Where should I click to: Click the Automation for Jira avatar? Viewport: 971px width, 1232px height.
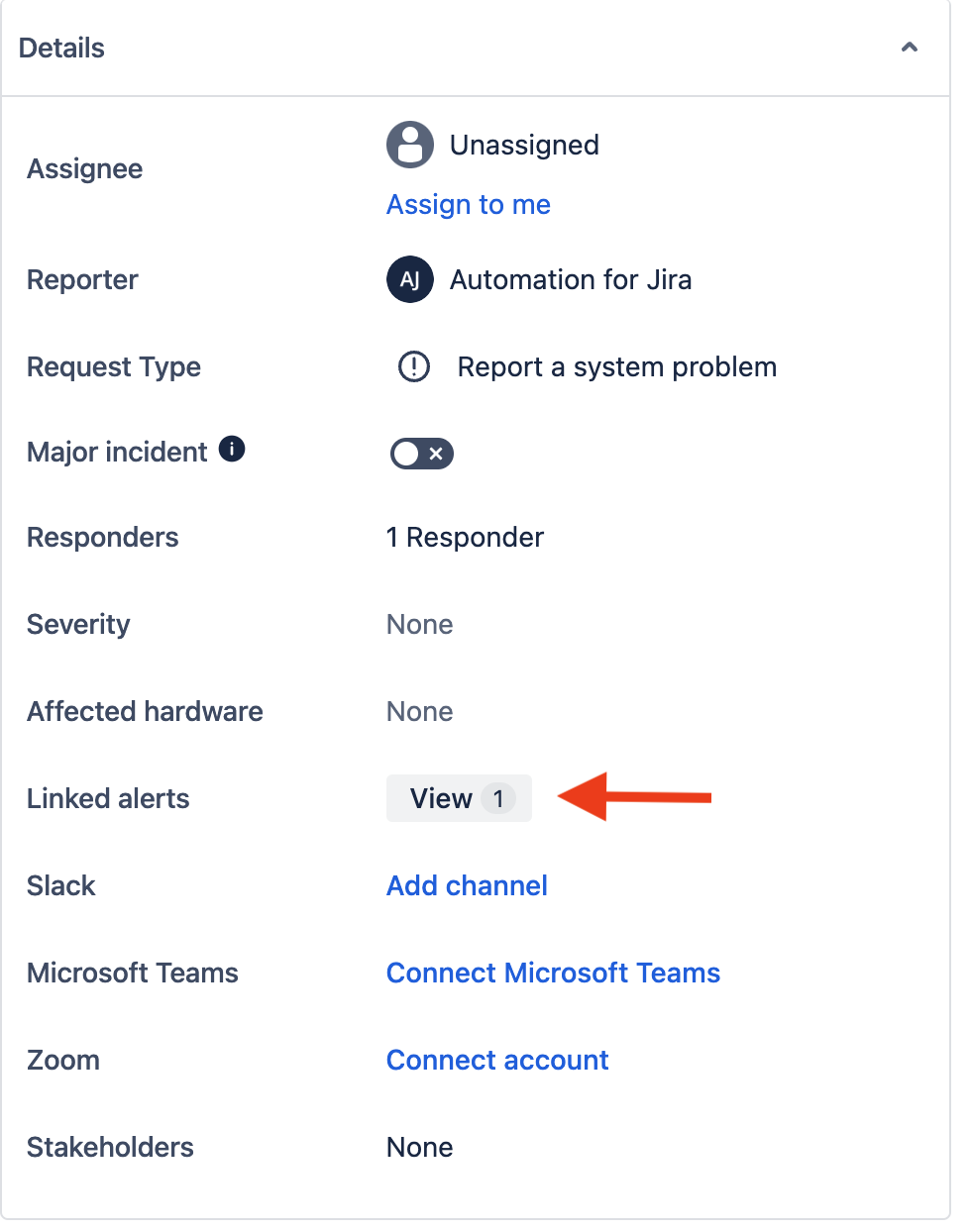(409, 279)
